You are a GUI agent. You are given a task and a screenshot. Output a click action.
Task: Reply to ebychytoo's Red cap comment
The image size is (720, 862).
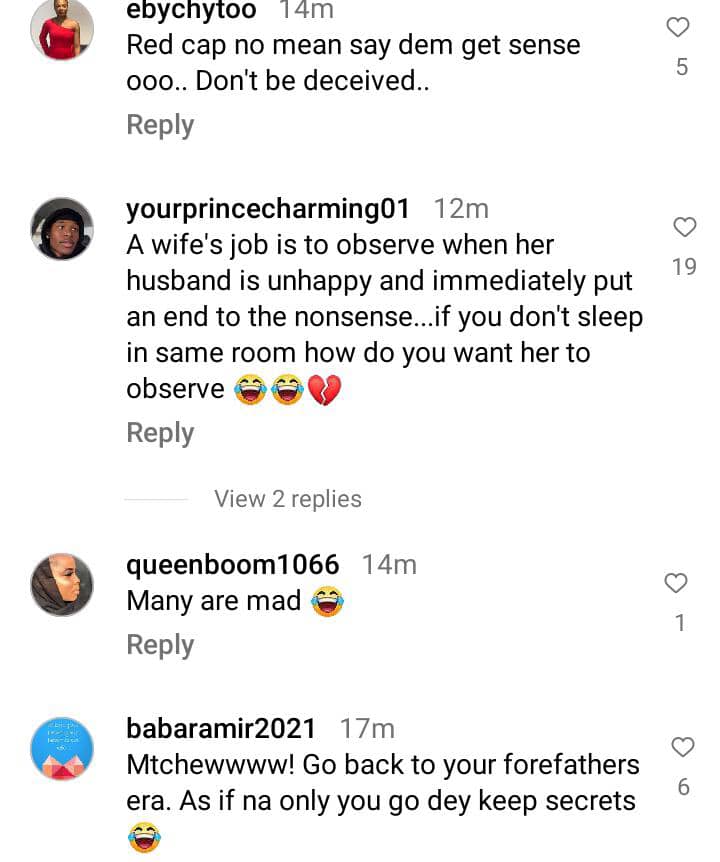click(160, 125)
